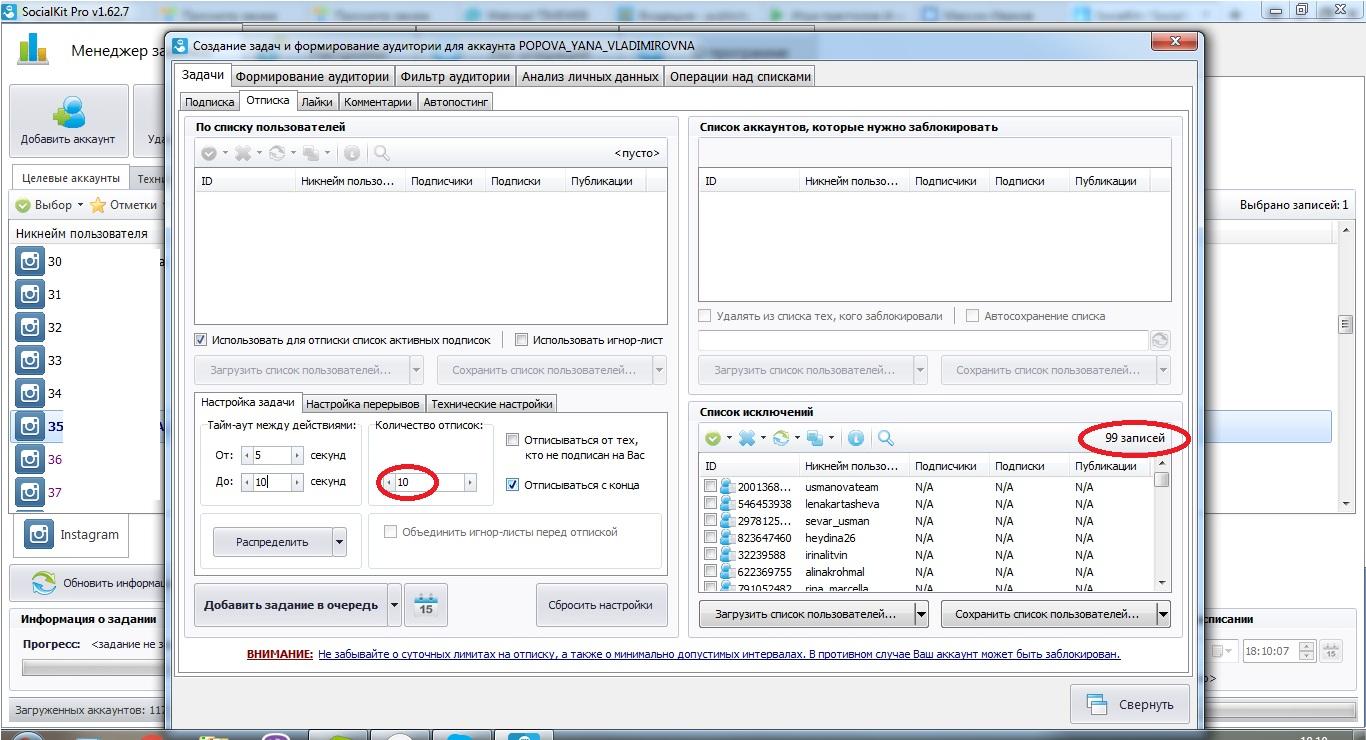The image size is (1366, 740).
Task: Enable Отписываться от тех, кто не подписан
Action: coord(512,440)
